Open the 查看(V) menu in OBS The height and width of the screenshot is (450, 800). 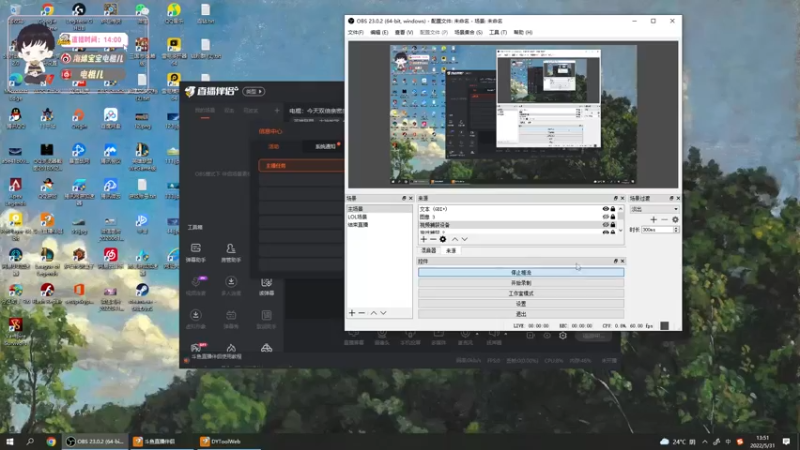click(x=404, y=32)
